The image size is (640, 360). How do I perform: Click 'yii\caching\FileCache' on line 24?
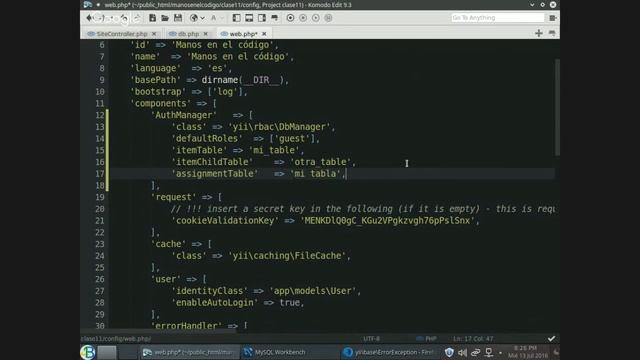tap(287, 256)
